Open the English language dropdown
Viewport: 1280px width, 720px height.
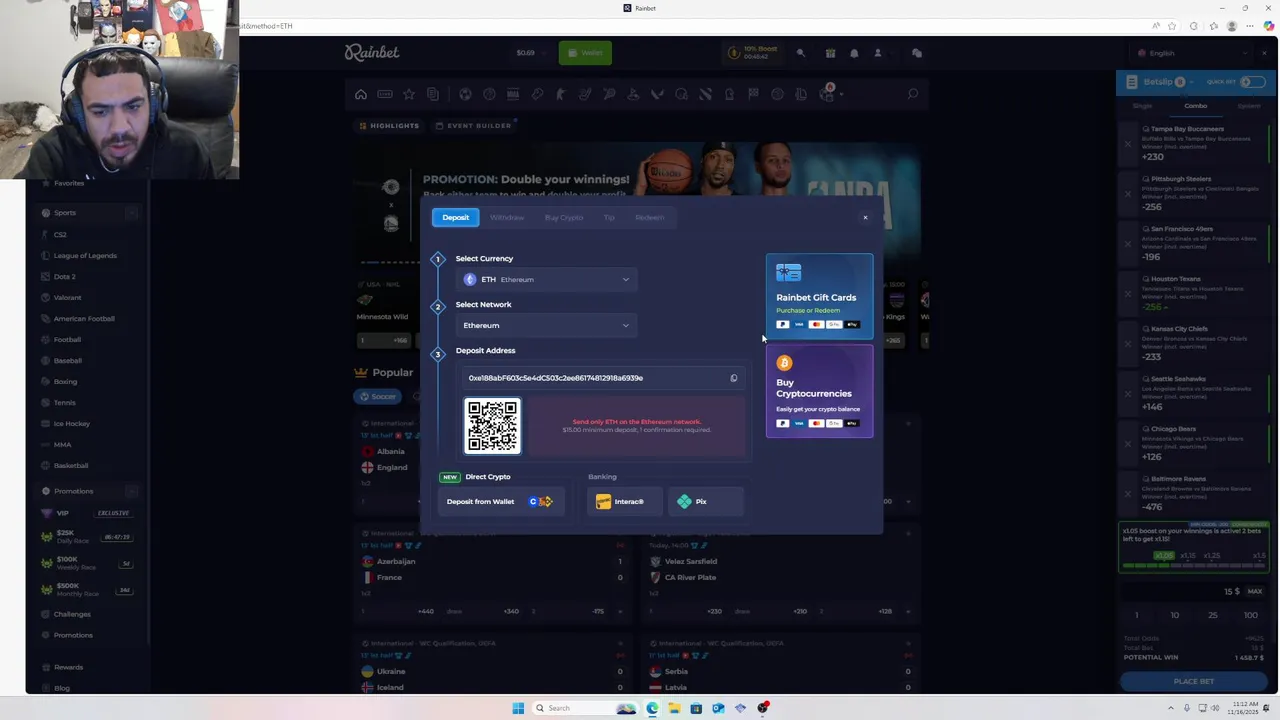[1193, 53]
